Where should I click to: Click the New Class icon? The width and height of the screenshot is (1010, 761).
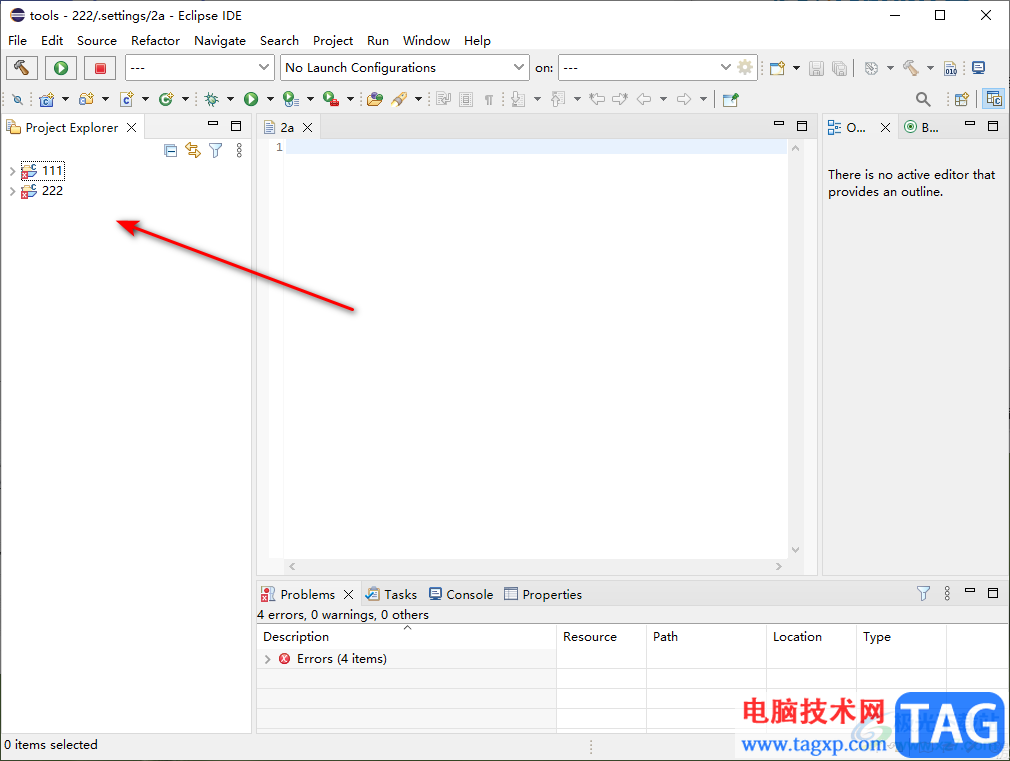(x=166, y=99)
